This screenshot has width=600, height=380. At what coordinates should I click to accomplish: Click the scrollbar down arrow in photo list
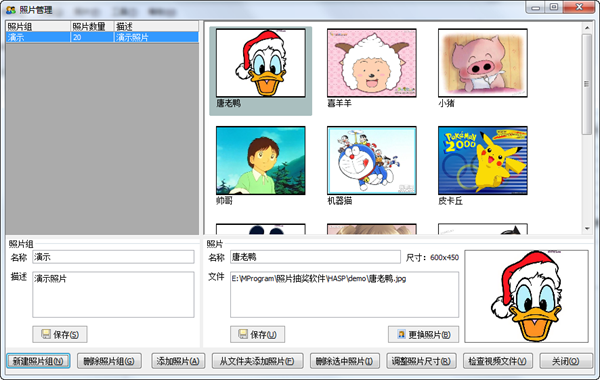click(x=587, y=229)
